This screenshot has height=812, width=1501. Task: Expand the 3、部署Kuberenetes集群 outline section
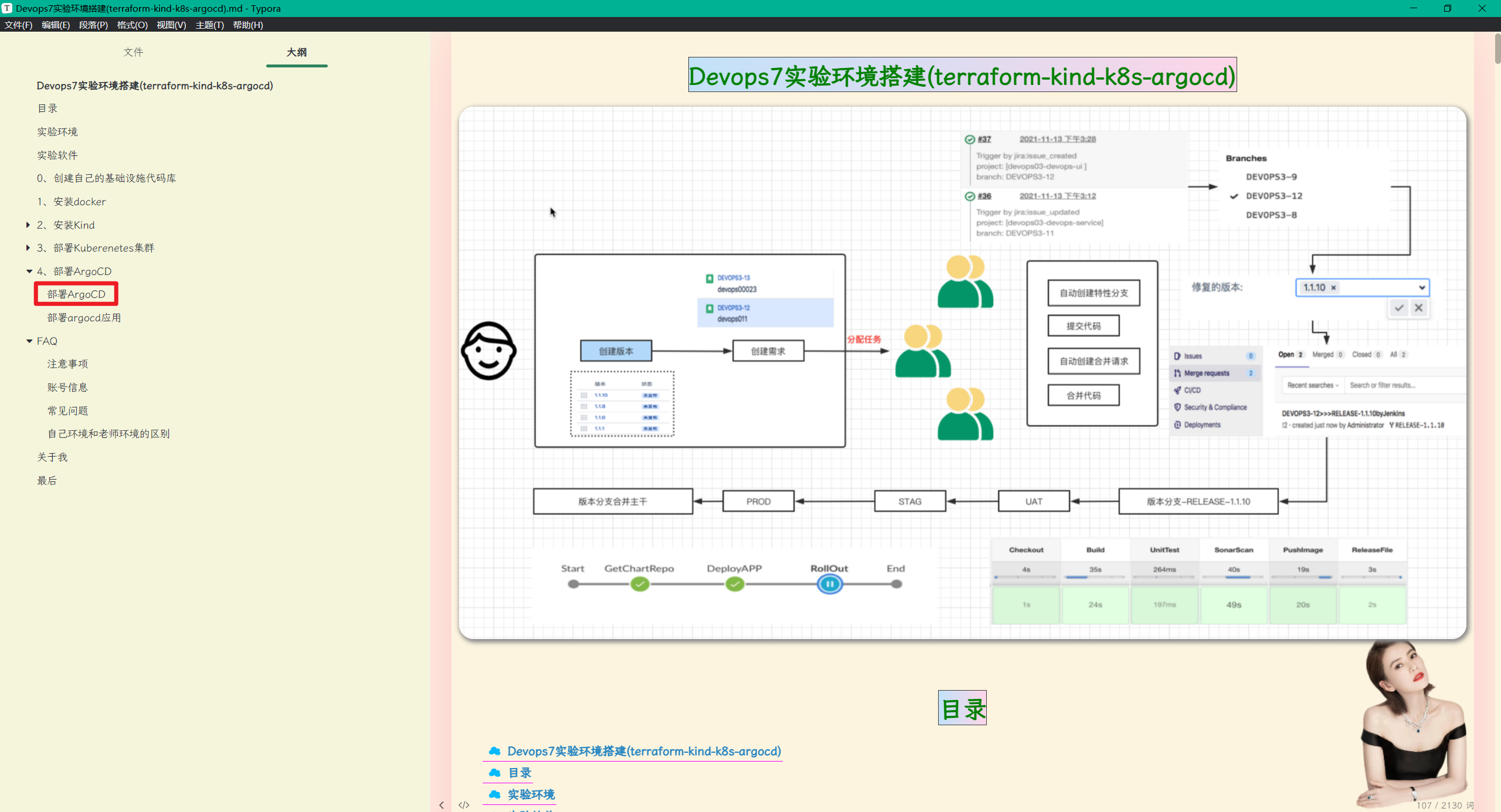(x=28, y=247)
